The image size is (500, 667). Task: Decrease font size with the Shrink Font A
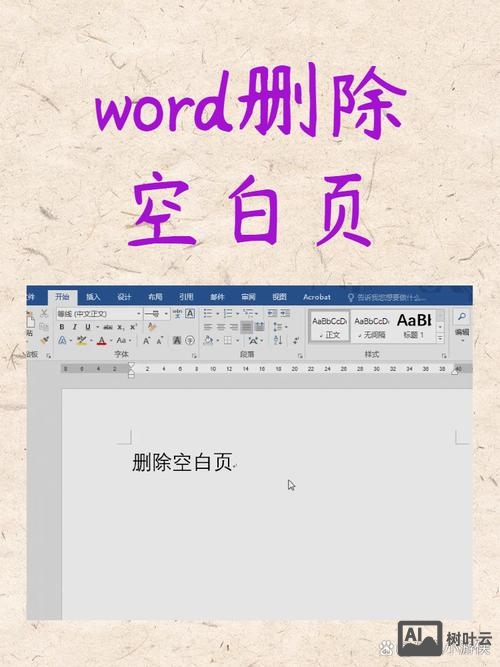click(x=160, y=340)
